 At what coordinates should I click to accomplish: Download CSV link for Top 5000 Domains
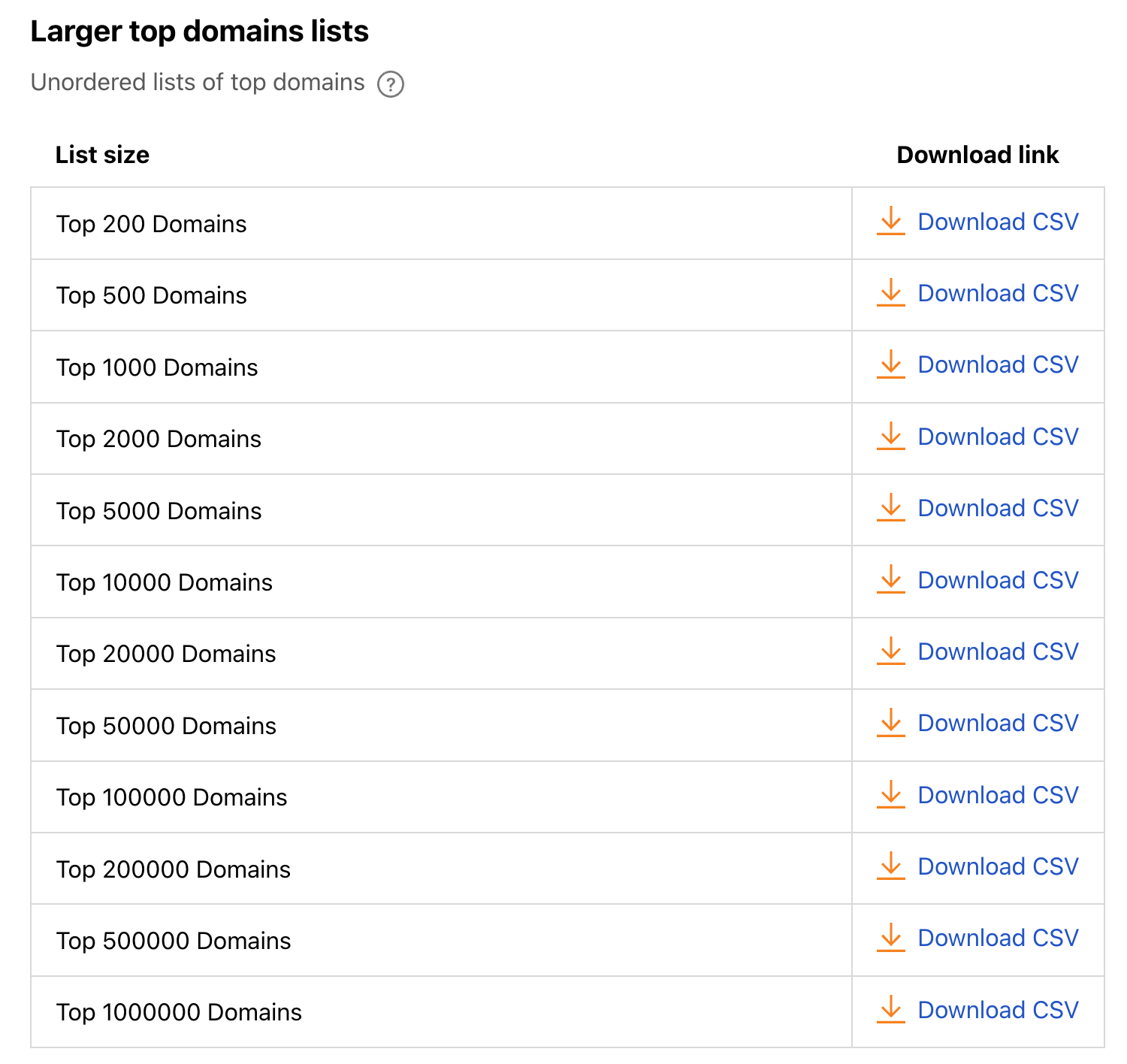coord(998,508)
